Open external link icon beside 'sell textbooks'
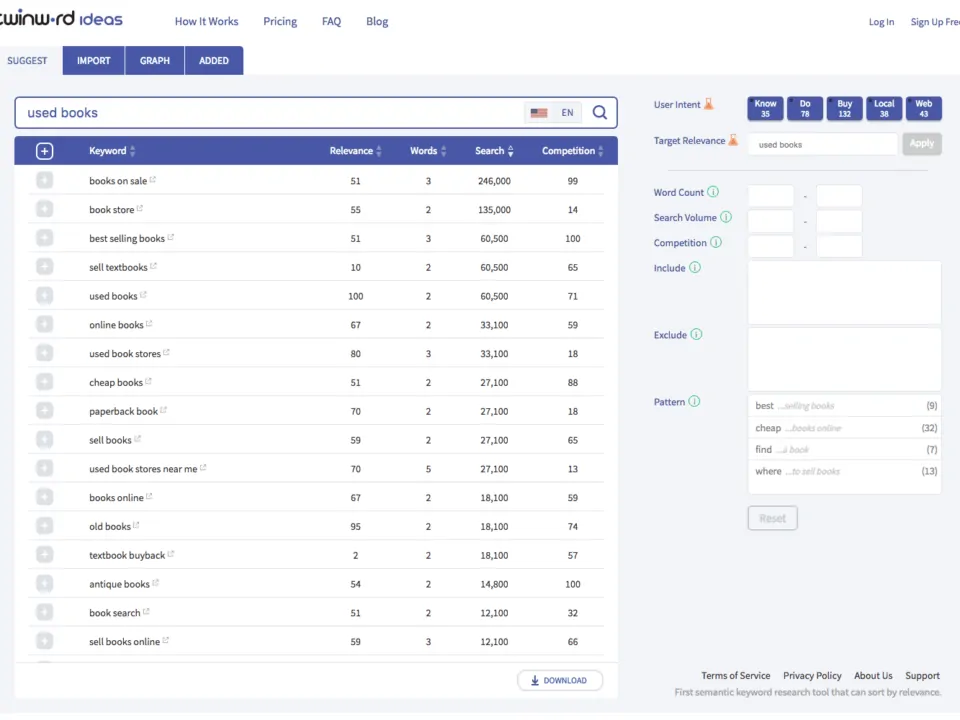960x720 pixels. pyautogui.click(x=154, y=266)
